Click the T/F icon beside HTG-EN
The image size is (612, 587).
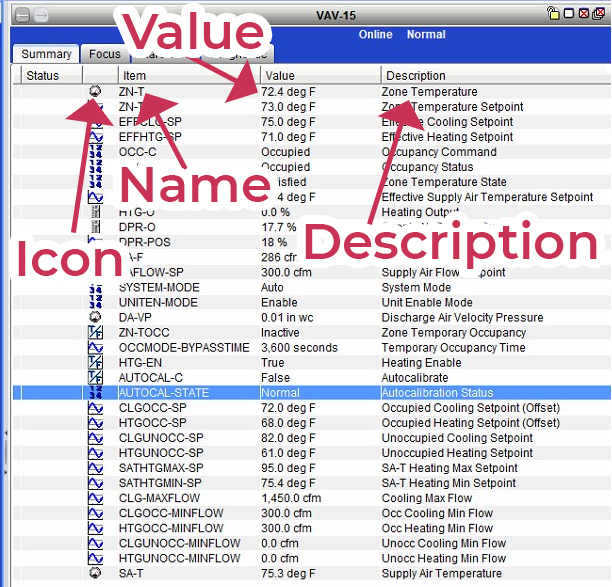tap(95, 363)
